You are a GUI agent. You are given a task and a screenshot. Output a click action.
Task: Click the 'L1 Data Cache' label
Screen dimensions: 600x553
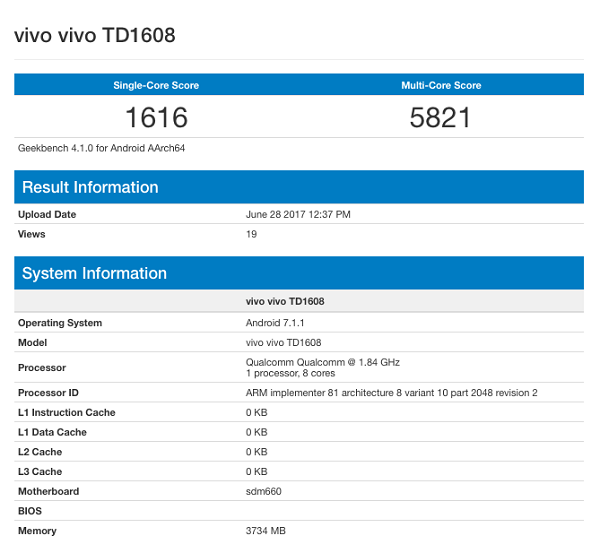pyautogui.click(x=52, y=432)
